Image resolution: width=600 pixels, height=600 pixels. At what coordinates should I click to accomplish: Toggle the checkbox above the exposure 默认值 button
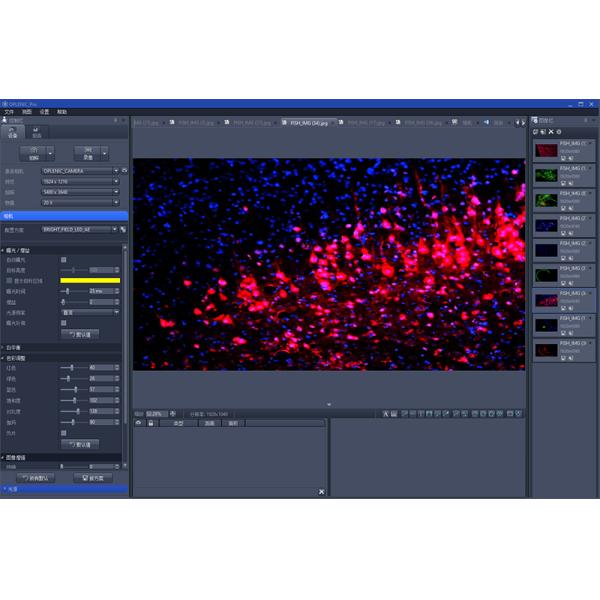point(64,323)
